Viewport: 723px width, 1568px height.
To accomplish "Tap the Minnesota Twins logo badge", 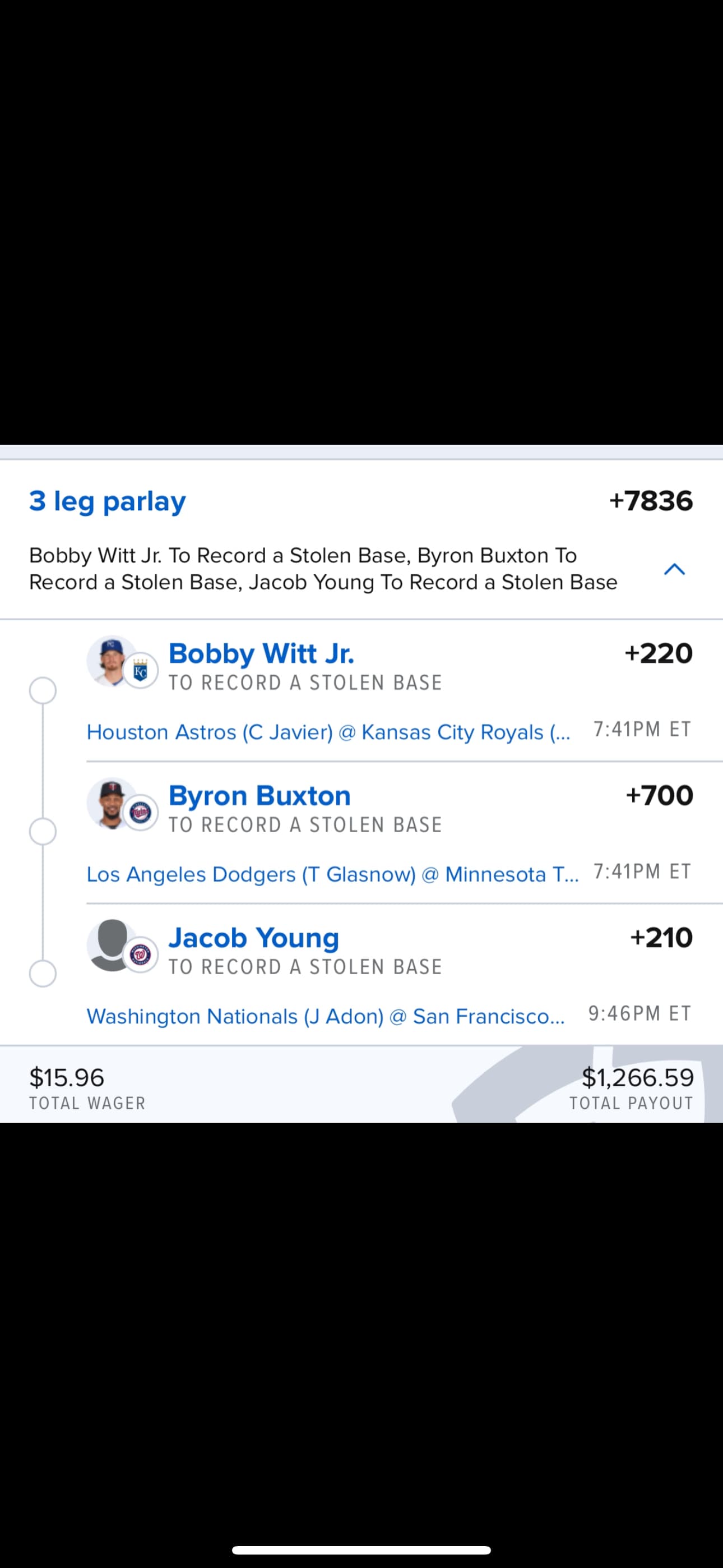I will tap(141, 813).
